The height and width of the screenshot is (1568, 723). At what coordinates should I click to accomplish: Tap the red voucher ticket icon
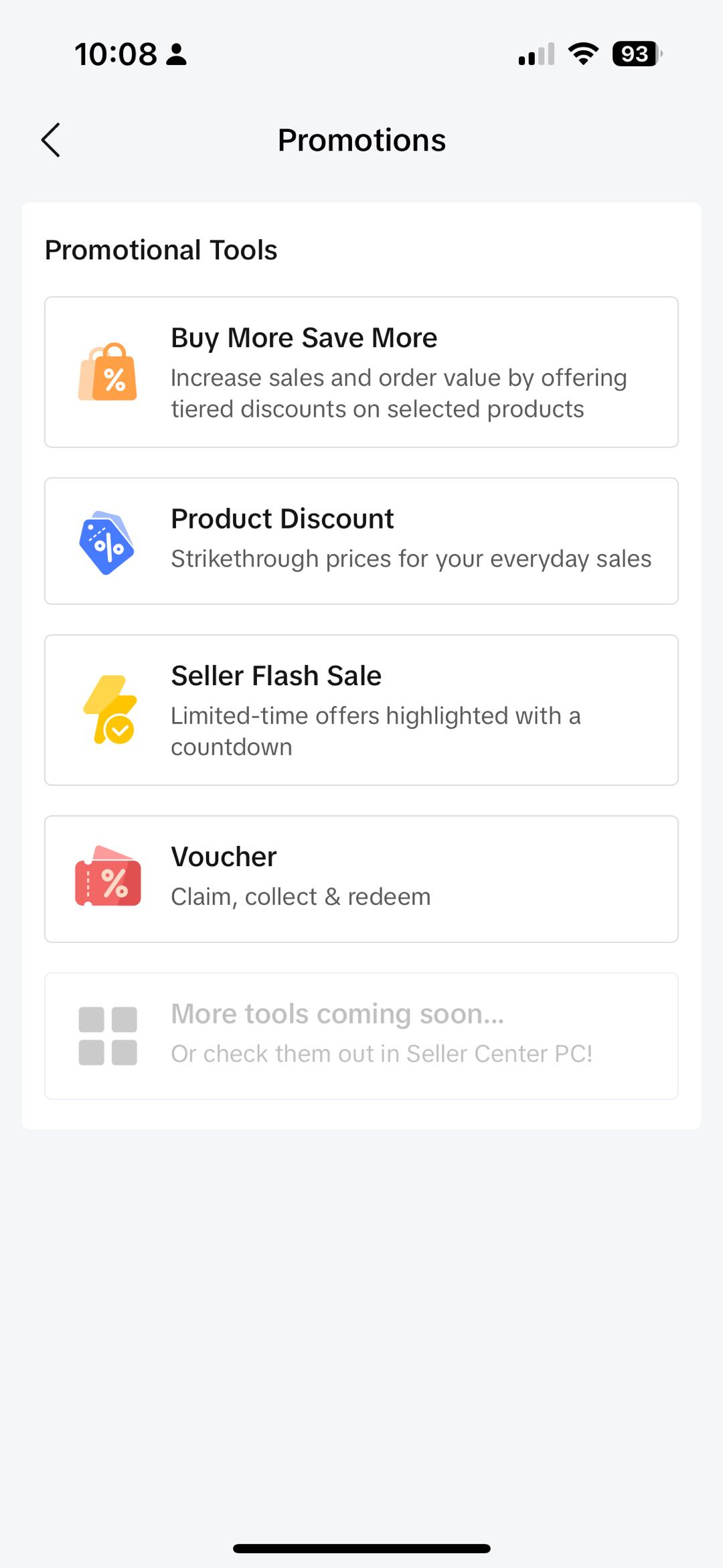pyautogui.click(x=108, y=877)
